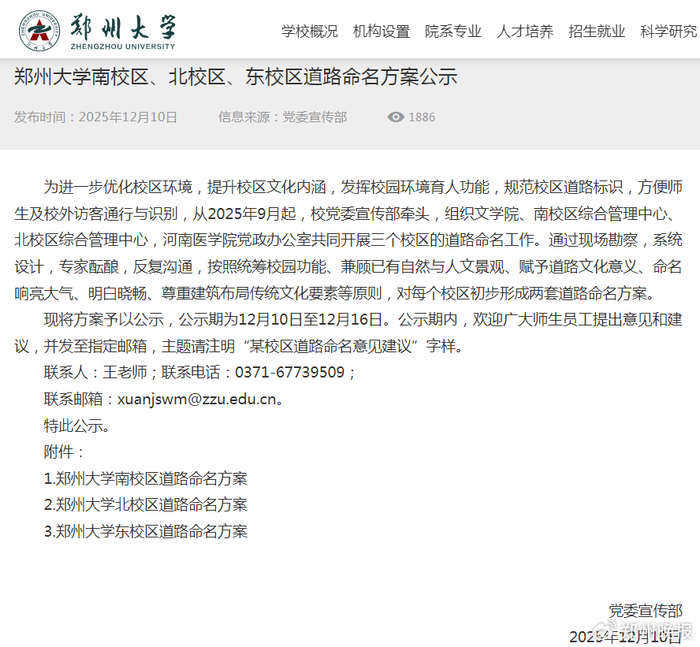Click the source text 信息来源：党委宣传部
700x647 pixels.
(x=283, y=117)
